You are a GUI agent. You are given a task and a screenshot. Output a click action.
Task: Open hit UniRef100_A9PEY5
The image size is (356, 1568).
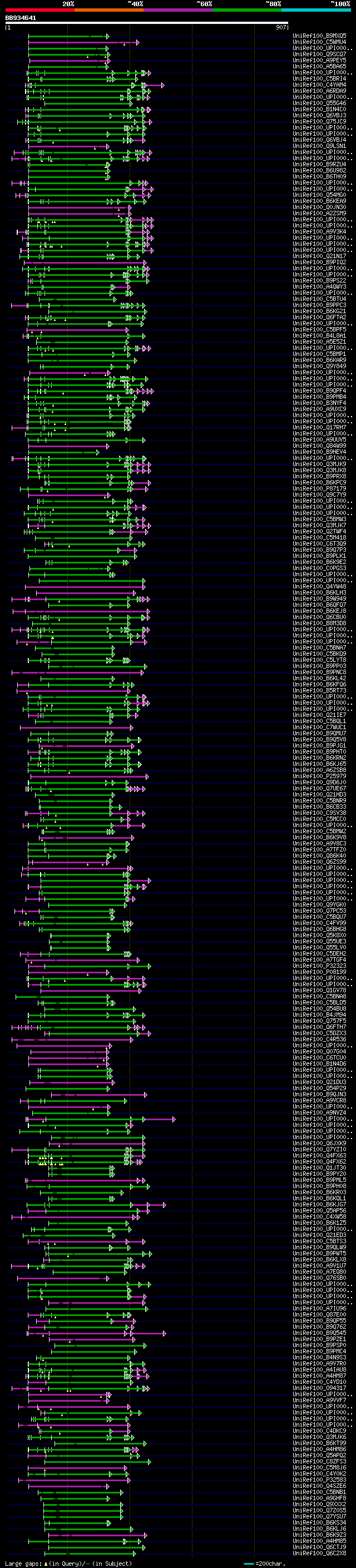(x=319, y=60)
